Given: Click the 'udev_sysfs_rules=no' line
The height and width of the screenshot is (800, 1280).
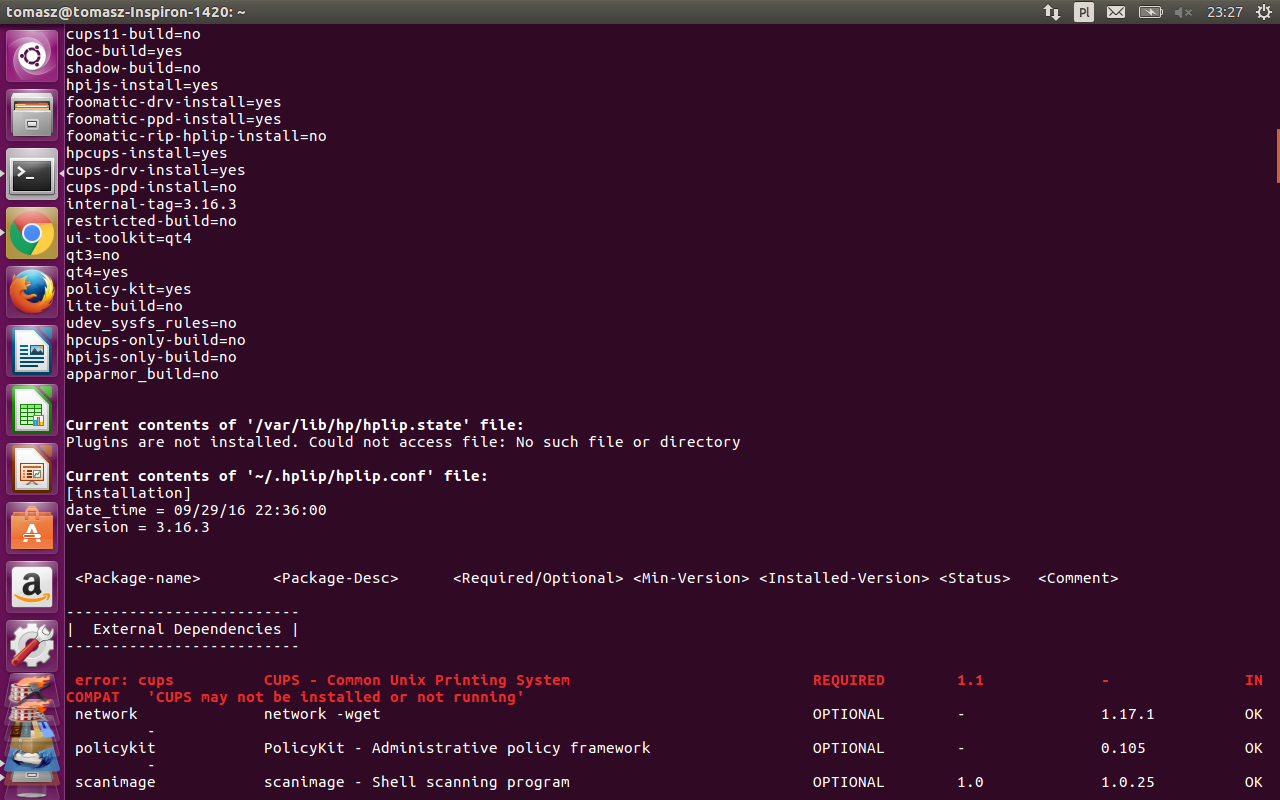Looking at the screenshot, I should tap(151, 323).
